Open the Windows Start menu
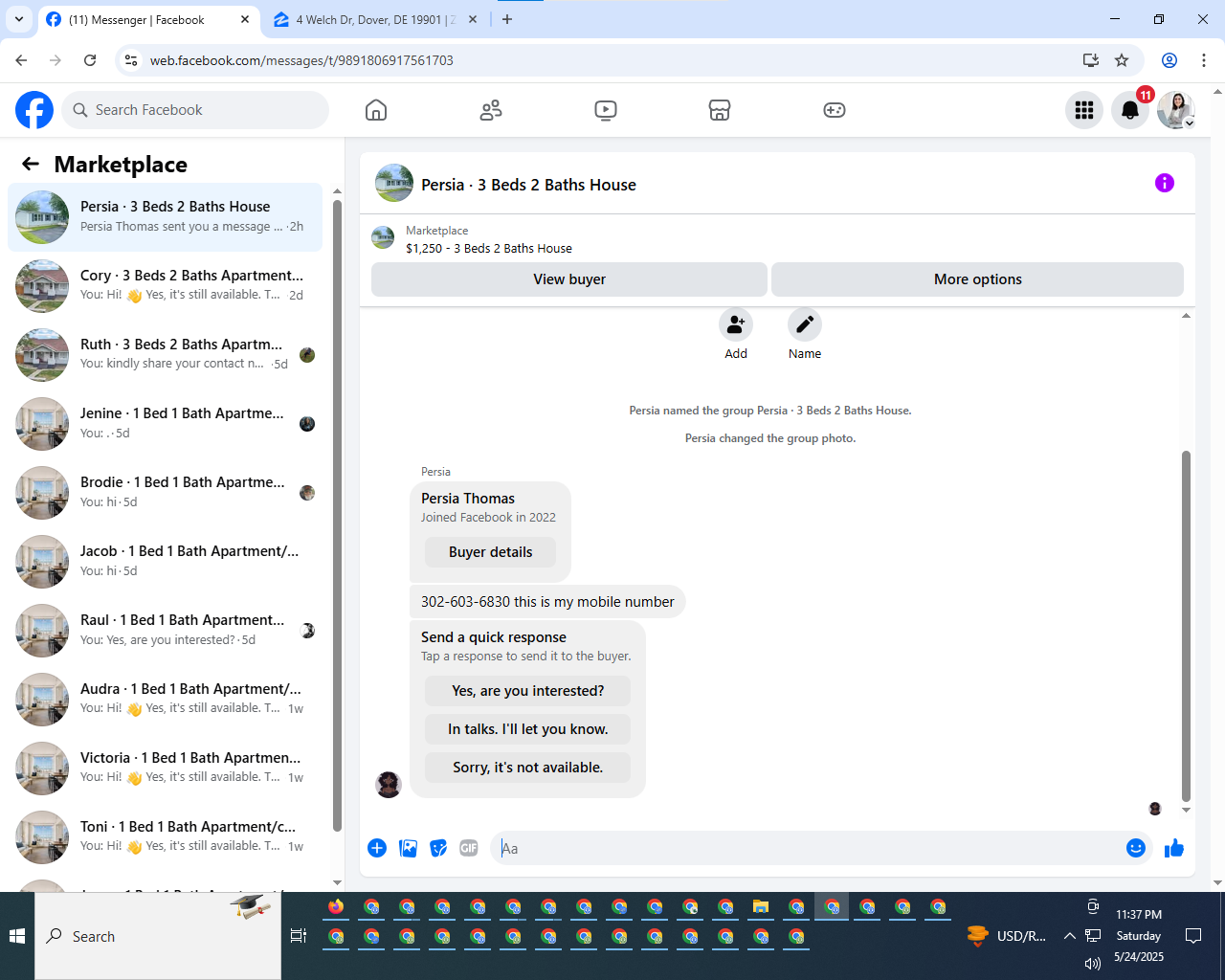The image size is (1225, 980). 17,936
